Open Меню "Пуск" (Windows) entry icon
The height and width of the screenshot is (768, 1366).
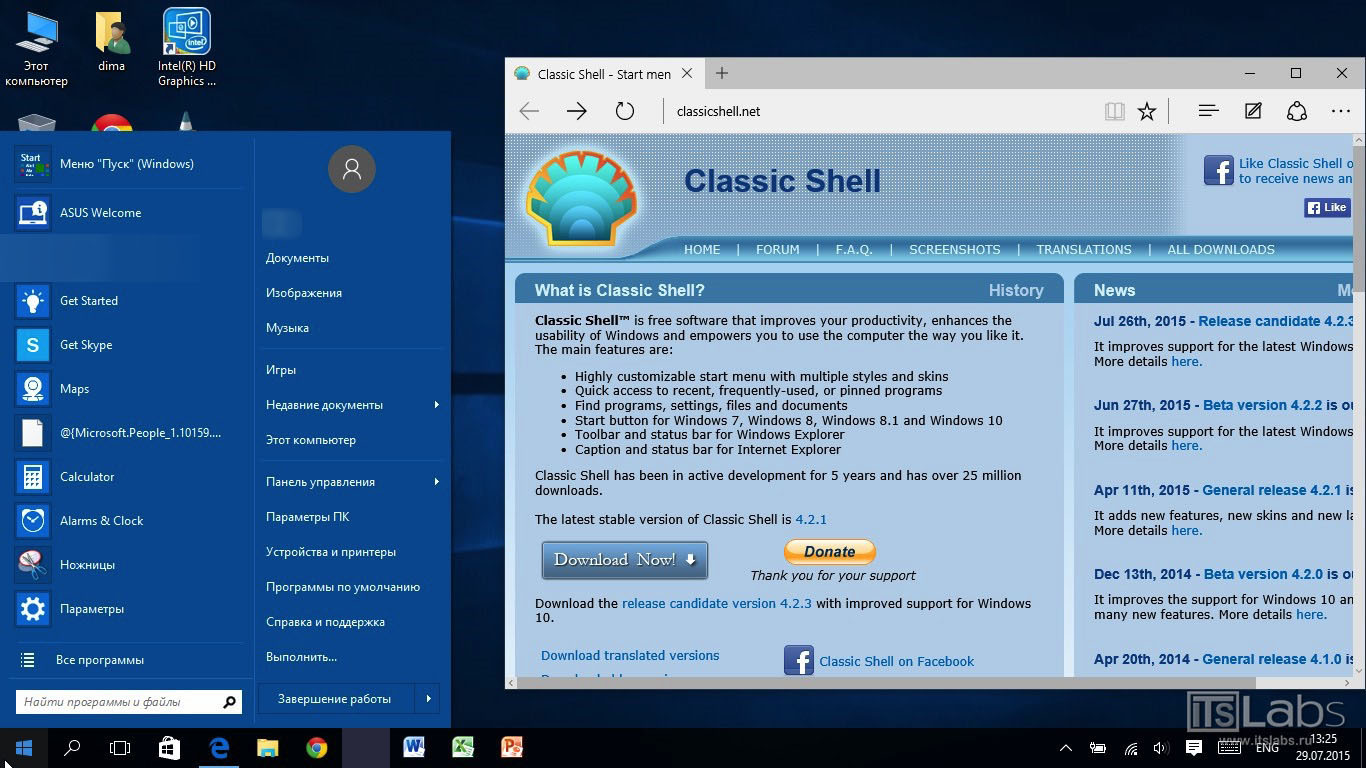32,164
